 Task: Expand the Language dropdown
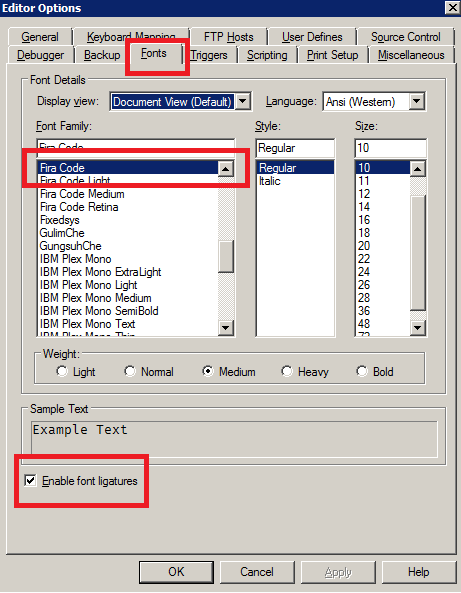pos(417,101)
